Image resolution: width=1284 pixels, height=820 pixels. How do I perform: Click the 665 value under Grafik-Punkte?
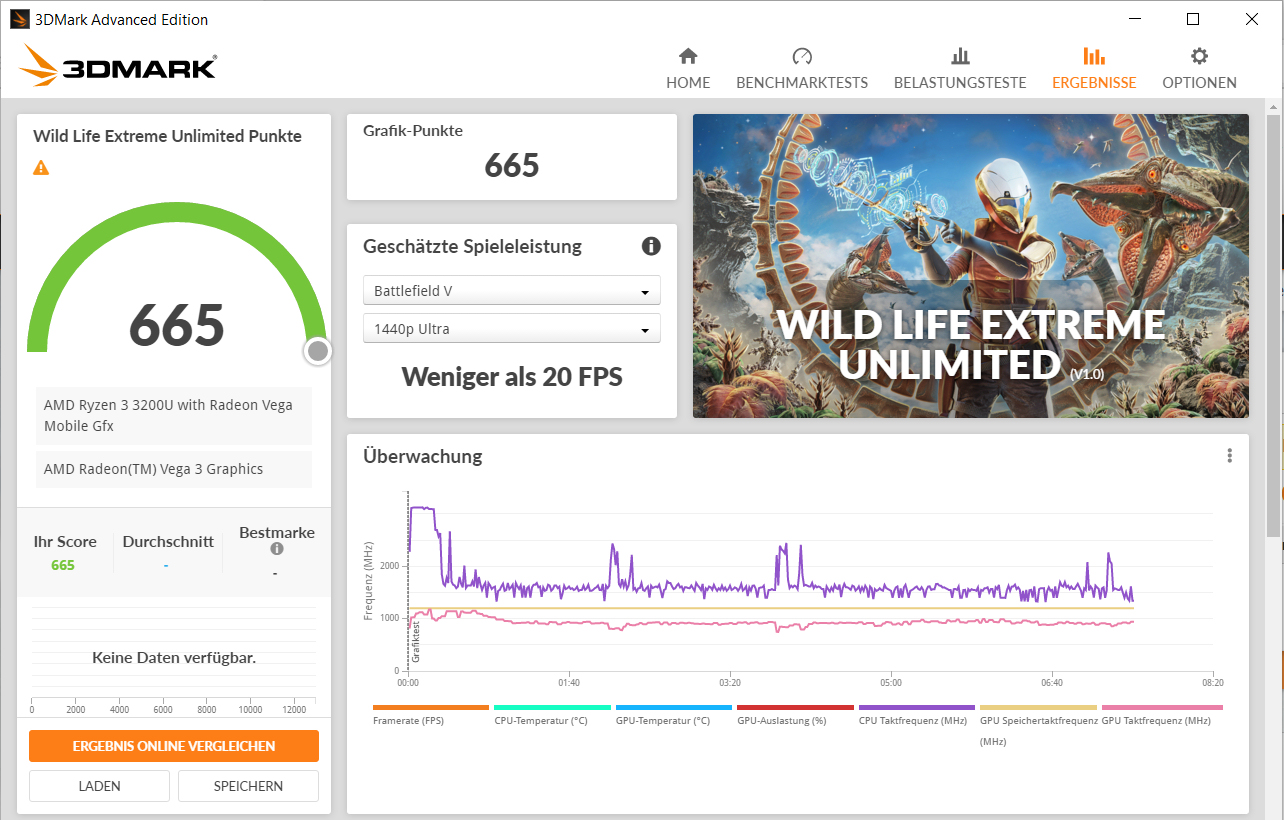pos(512,165)
